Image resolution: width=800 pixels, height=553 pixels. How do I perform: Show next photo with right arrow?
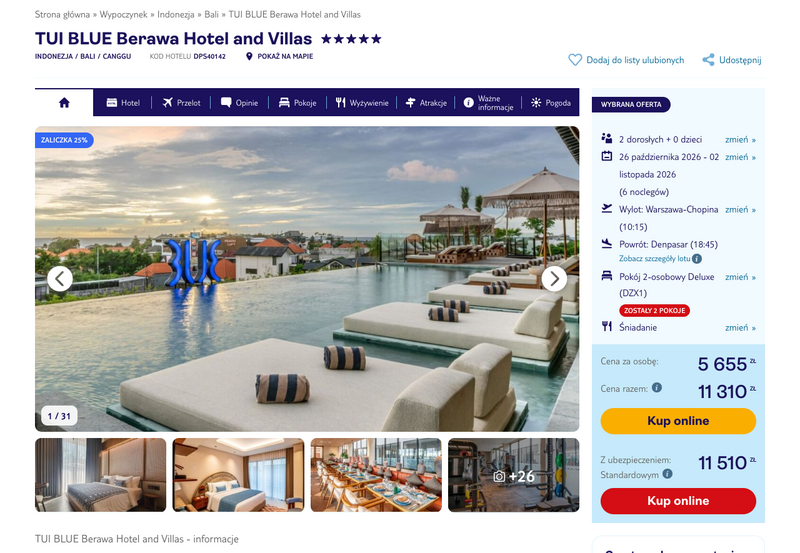[x=554, y=279]
